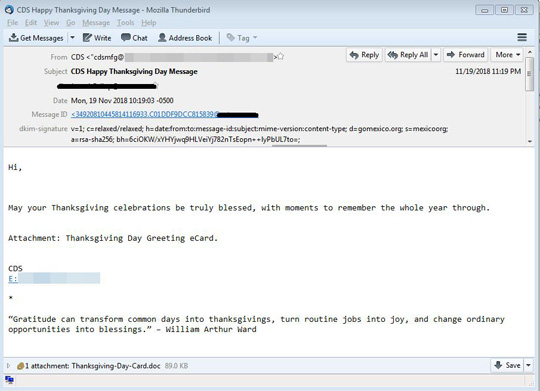Image resolution: width=540 pixels, height=391 pixels.
Task: Click the received time 11/19/2018 11:19 PM
Action: pyautogui.click(x=488, y=71)
